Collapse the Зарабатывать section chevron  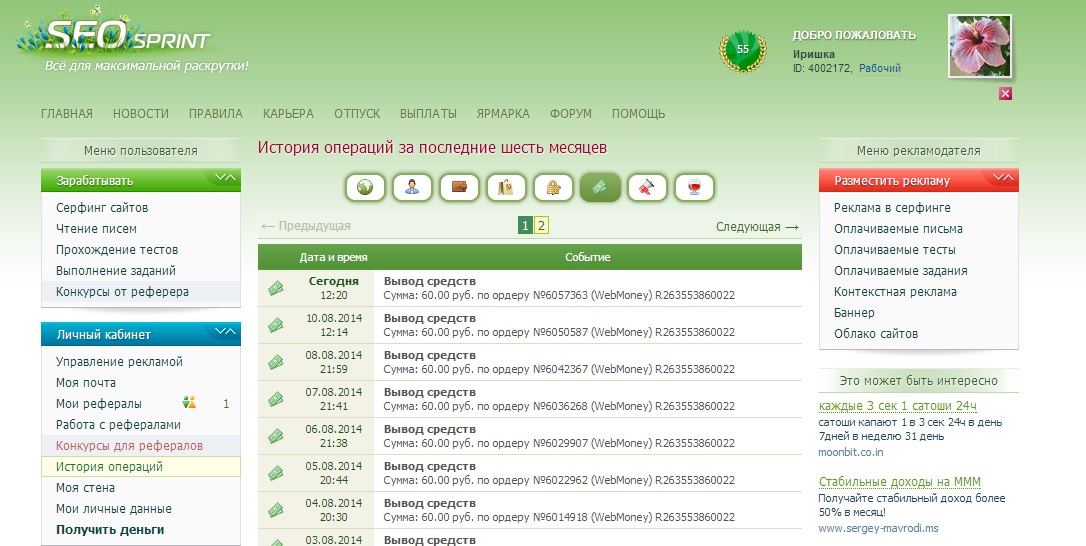point(225,179)
